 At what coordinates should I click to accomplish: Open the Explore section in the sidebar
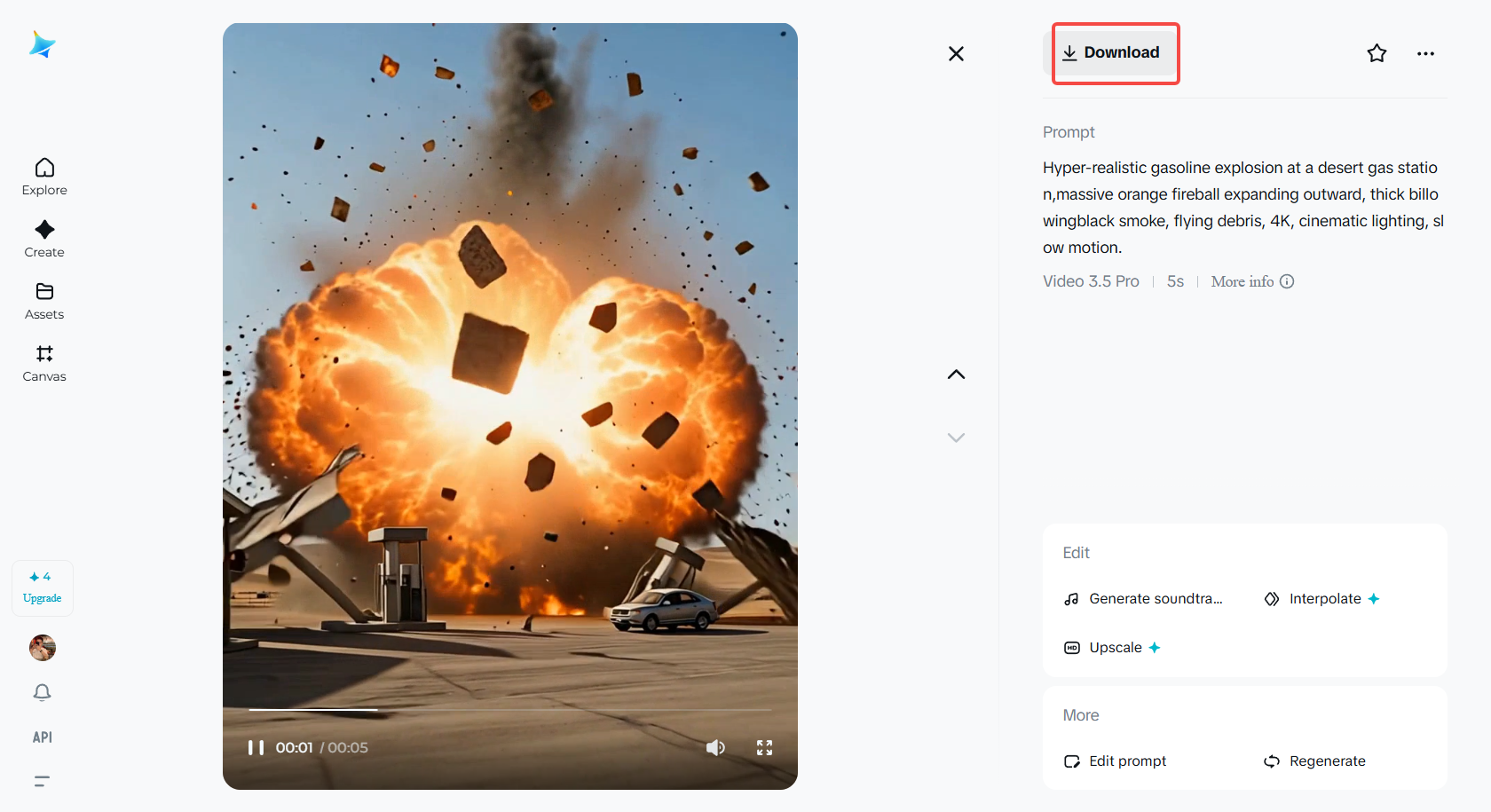coord(43,176)
